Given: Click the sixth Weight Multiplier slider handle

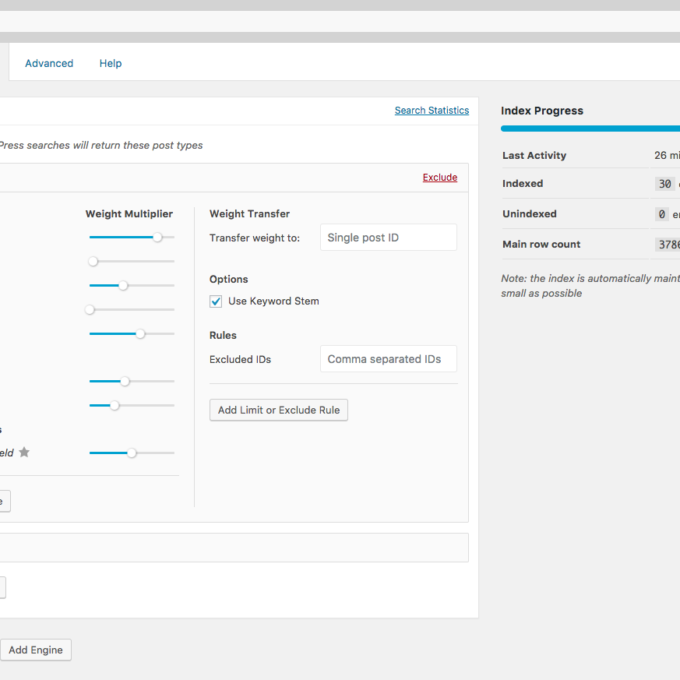Looking at the screenshot, I should click(125, 381).
